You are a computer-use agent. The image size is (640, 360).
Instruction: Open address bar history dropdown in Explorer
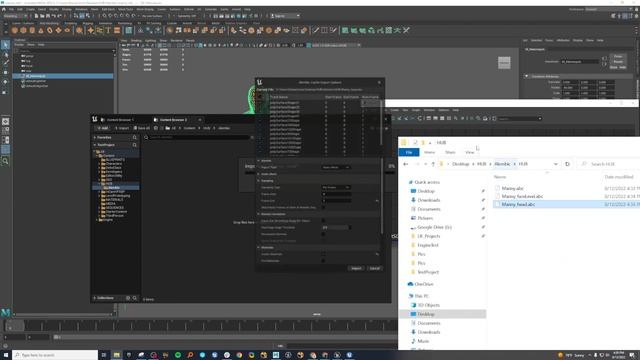click(x=556, y=164)
